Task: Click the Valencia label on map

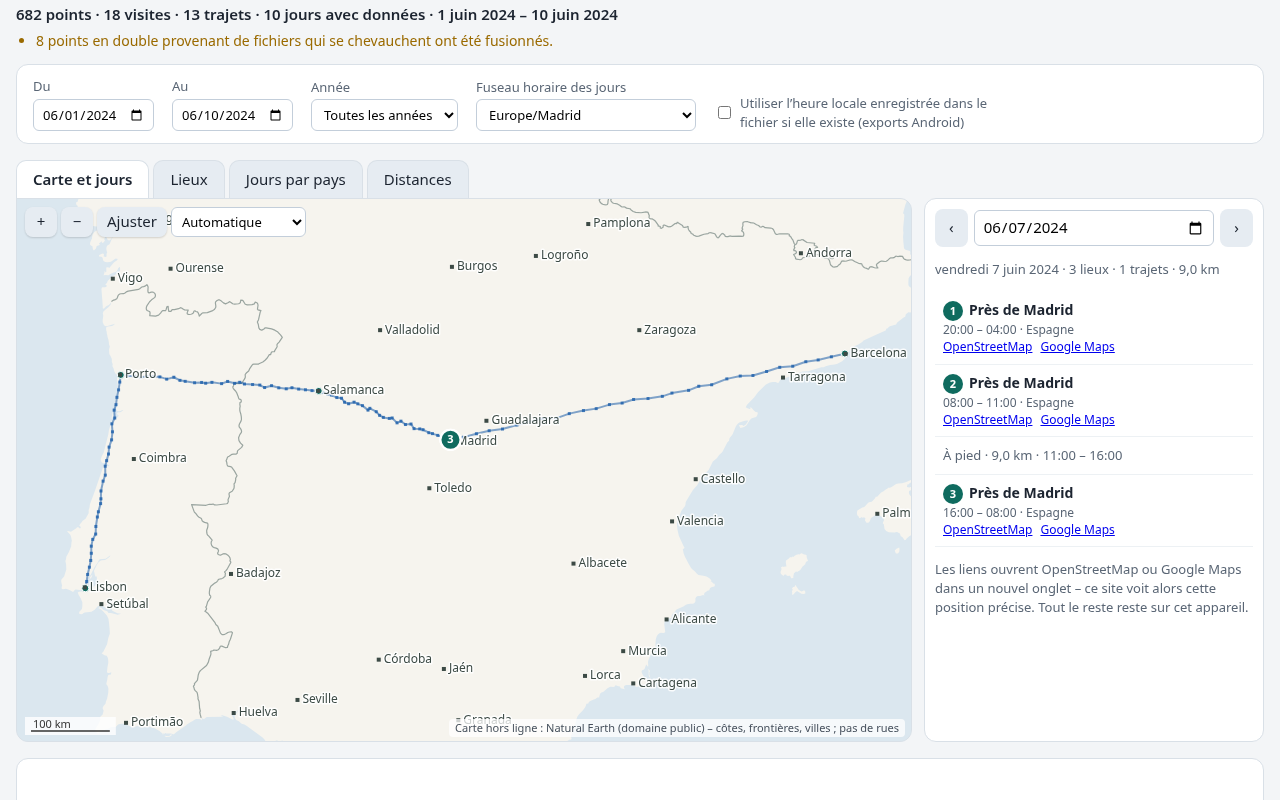Action: coord(700,521)
